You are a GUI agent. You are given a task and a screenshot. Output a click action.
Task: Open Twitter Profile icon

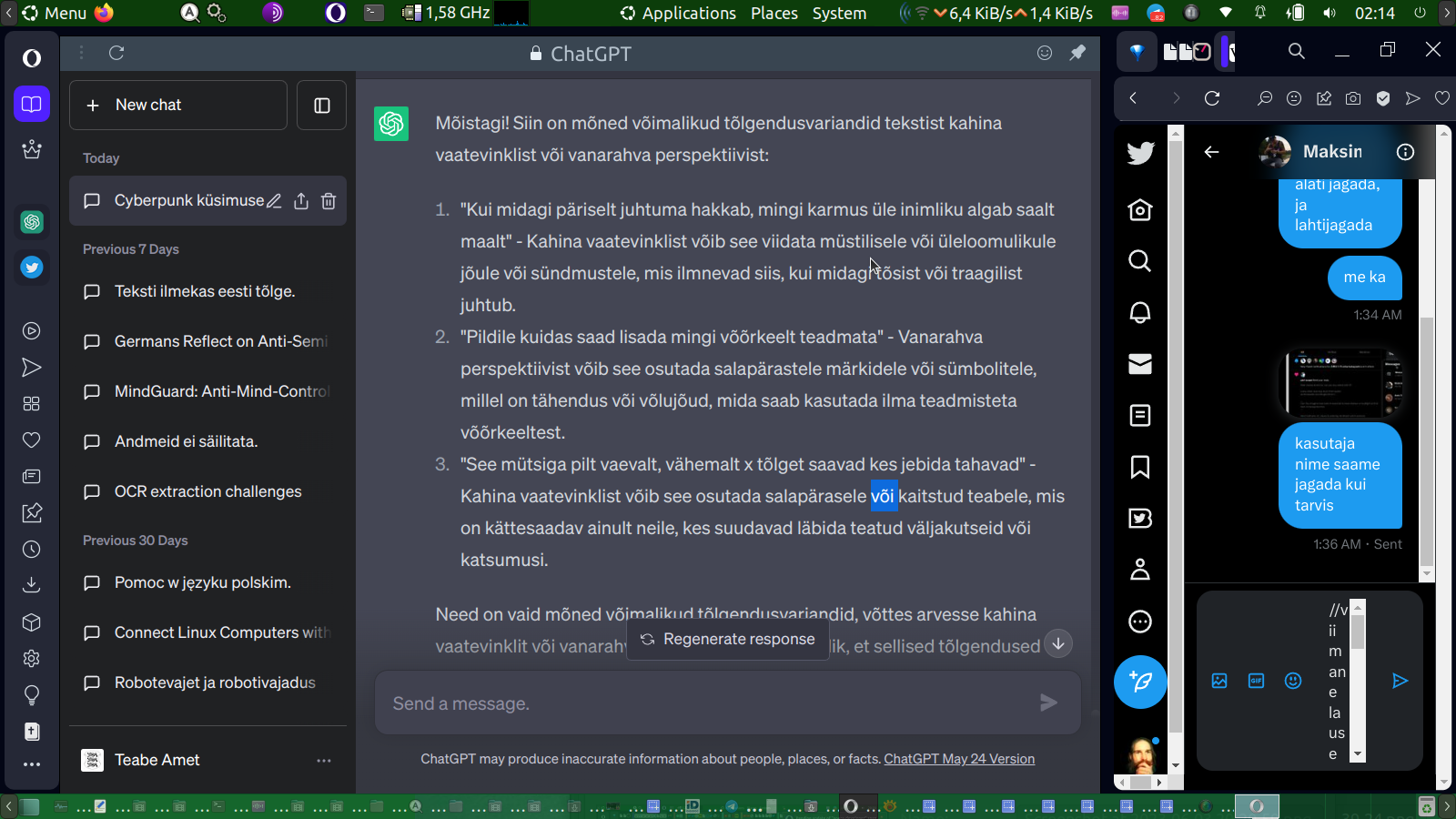tap(1140, 570)
